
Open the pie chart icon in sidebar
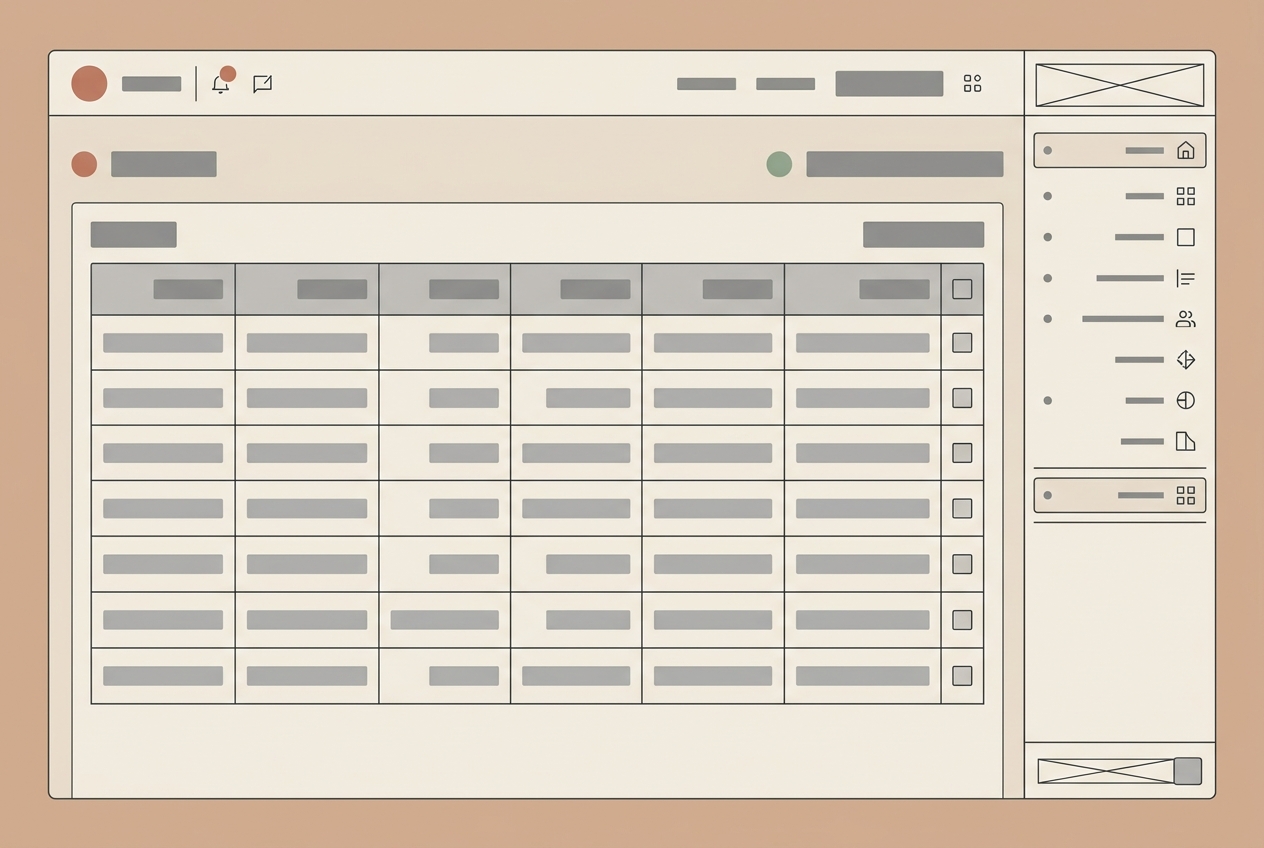pos(1185,400)
